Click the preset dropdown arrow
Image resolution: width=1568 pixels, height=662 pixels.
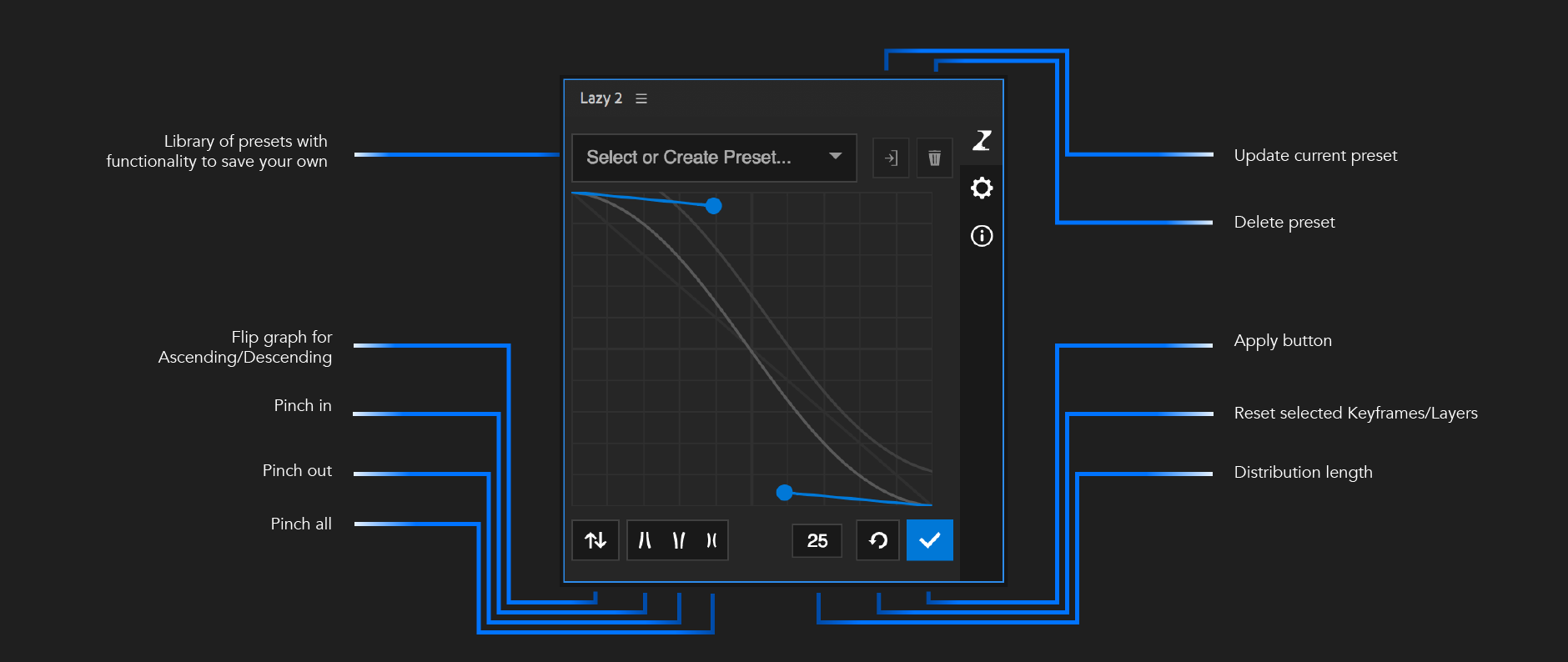835,157
